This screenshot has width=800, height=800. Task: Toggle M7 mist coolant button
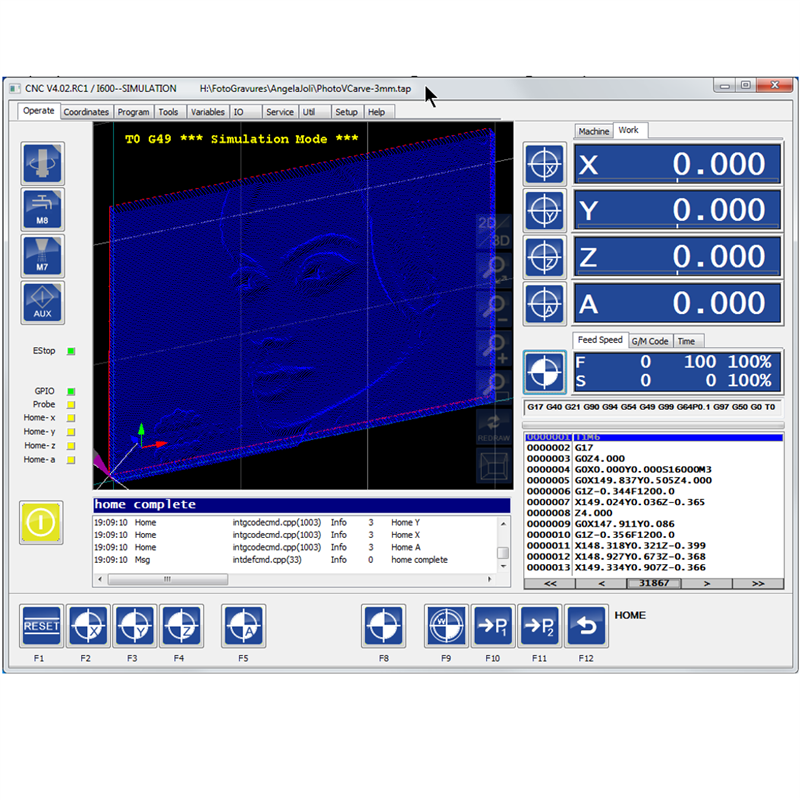pyautogui.click(x=43, y=256)
